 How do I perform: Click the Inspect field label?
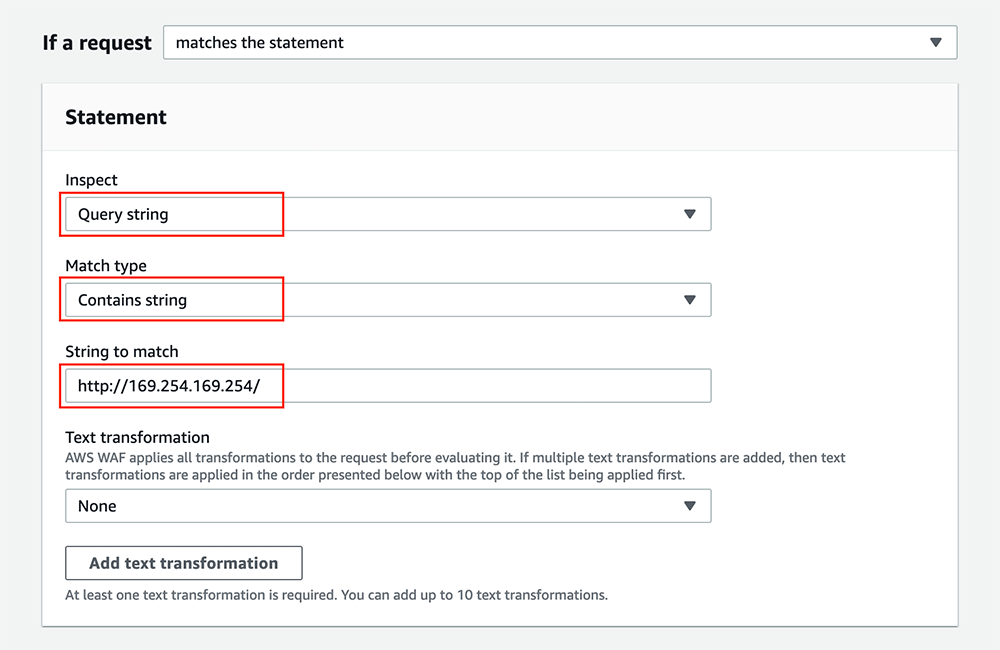point(91,180)
